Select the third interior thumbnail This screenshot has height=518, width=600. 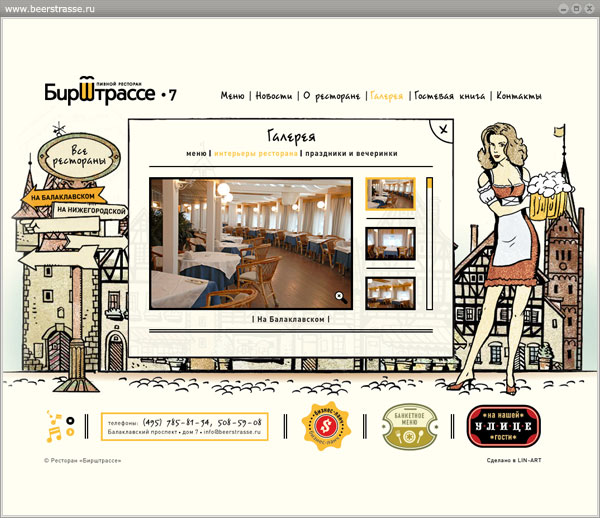click(390, 293)
